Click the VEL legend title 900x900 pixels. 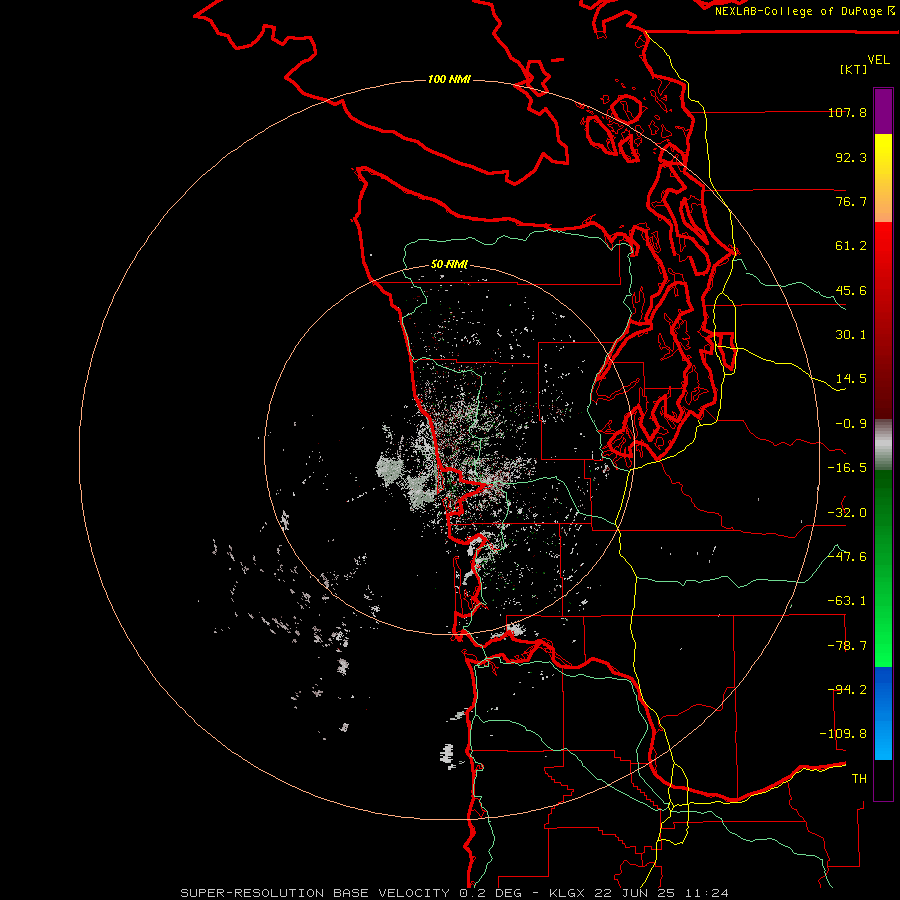(878, 60)
